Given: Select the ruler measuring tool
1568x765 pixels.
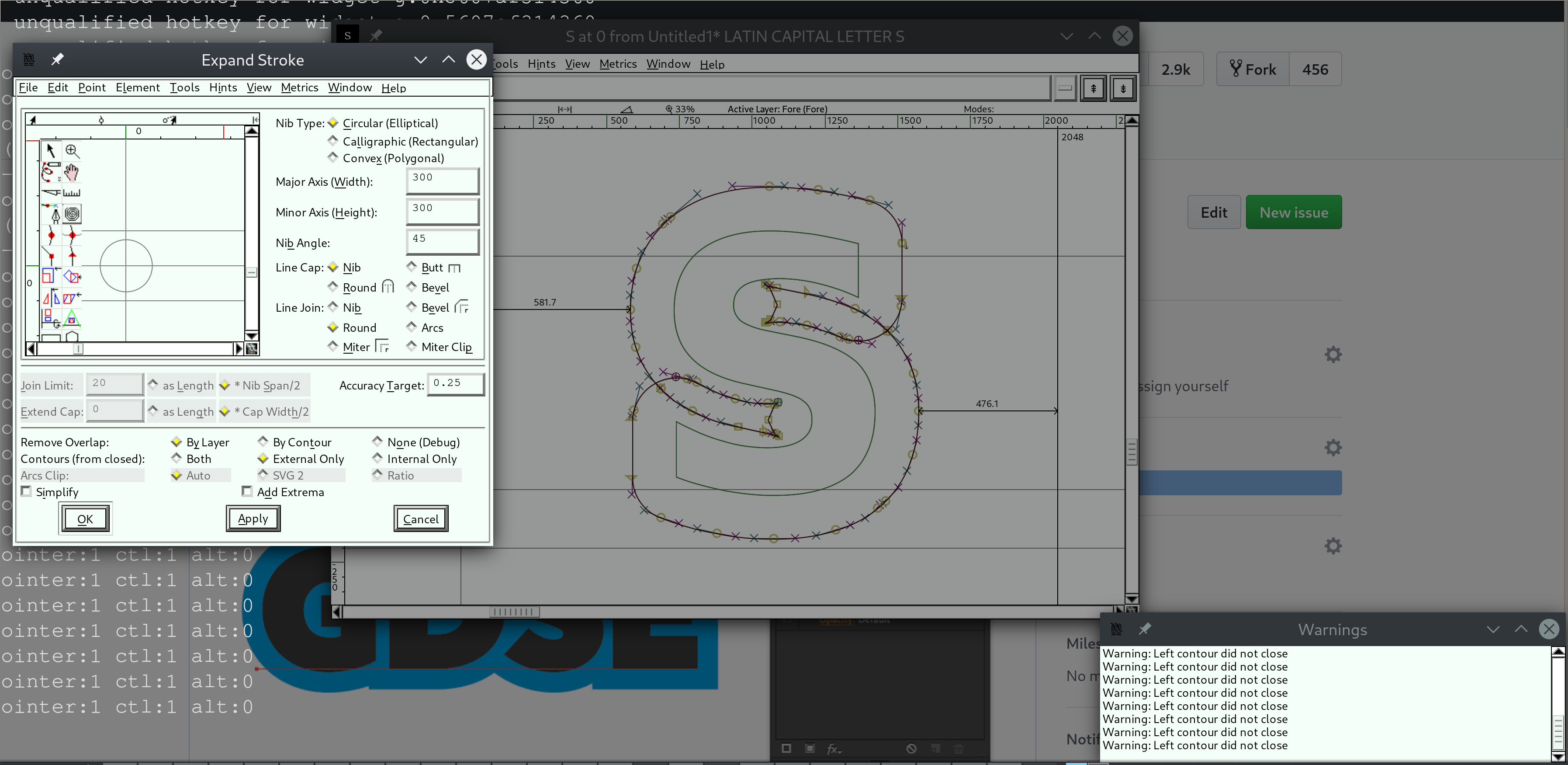Looking at the screenshot, I should click(73, 192).
